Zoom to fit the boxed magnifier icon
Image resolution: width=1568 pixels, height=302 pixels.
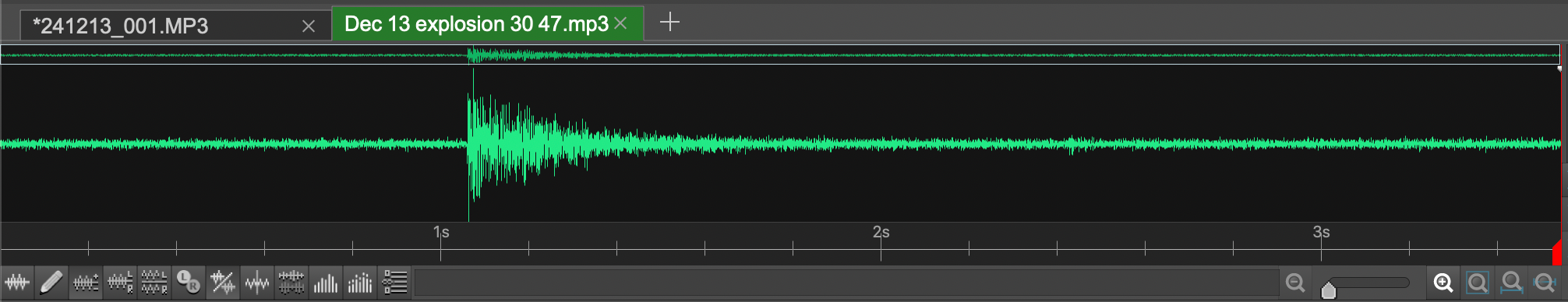[x=1478, y=283]
